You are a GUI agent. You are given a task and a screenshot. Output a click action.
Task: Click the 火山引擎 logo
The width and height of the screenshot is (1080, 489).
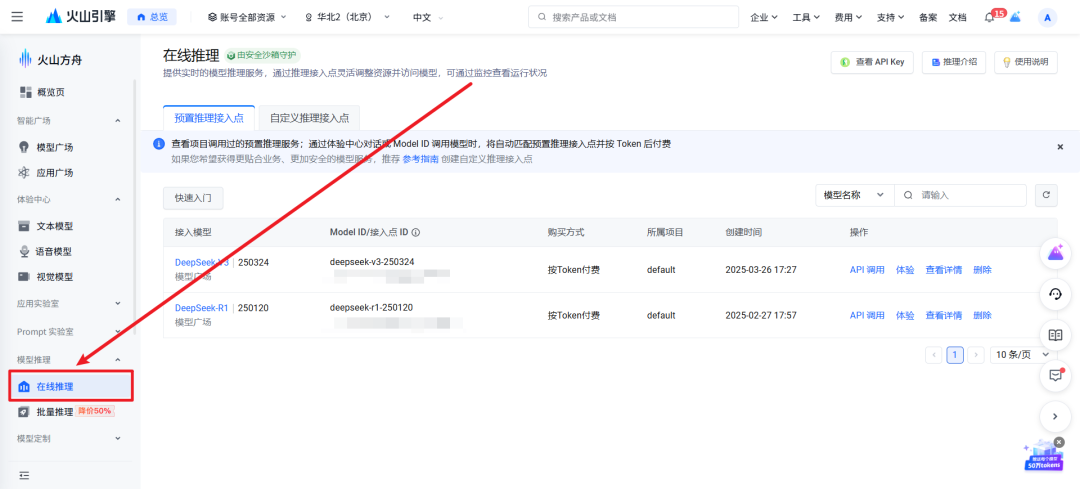point(81,17)
